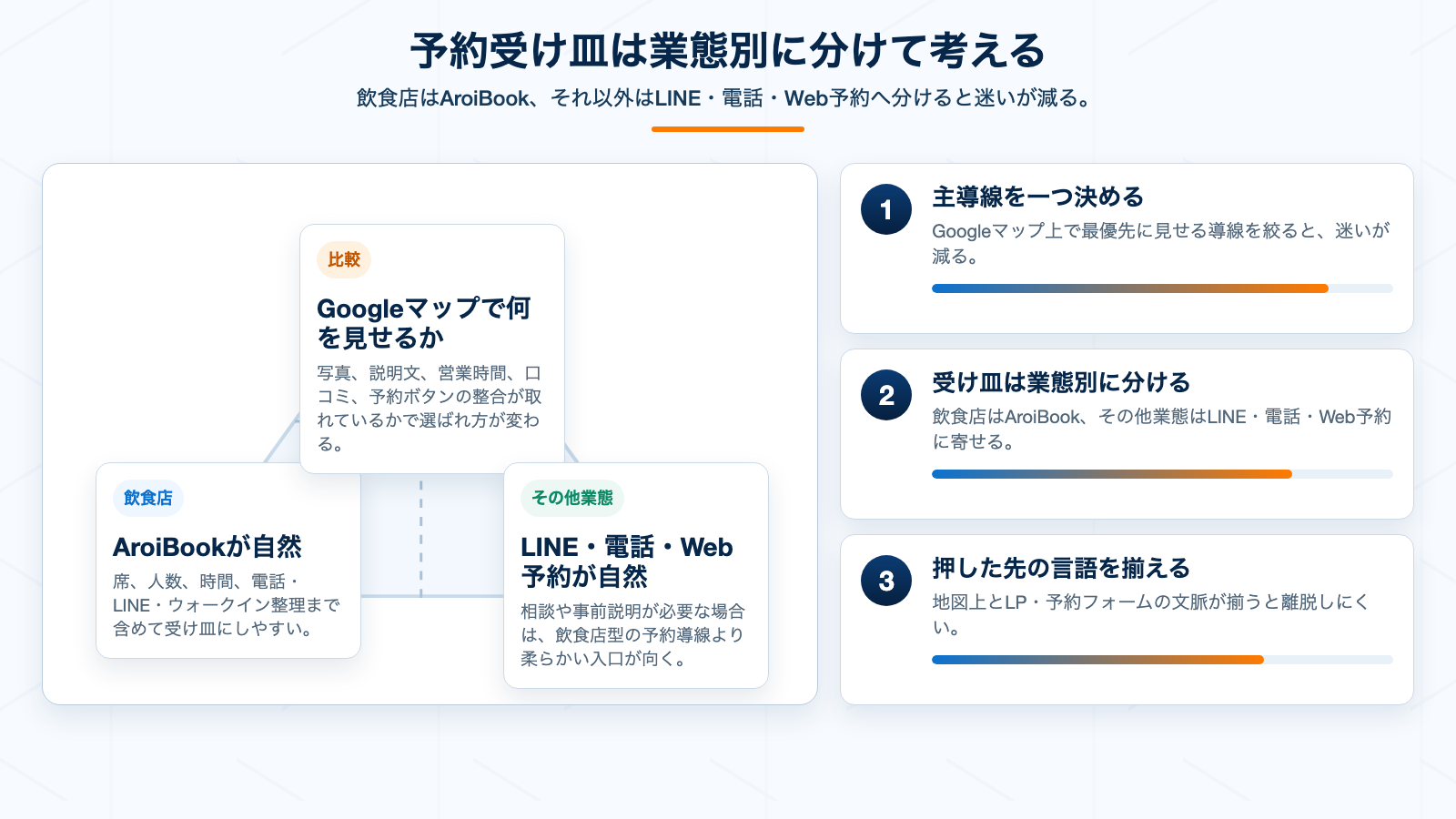Click the heading Googleマップで何を見せるか
Image resolution: width=1456 pixels, height=819 pixels.
423,323
